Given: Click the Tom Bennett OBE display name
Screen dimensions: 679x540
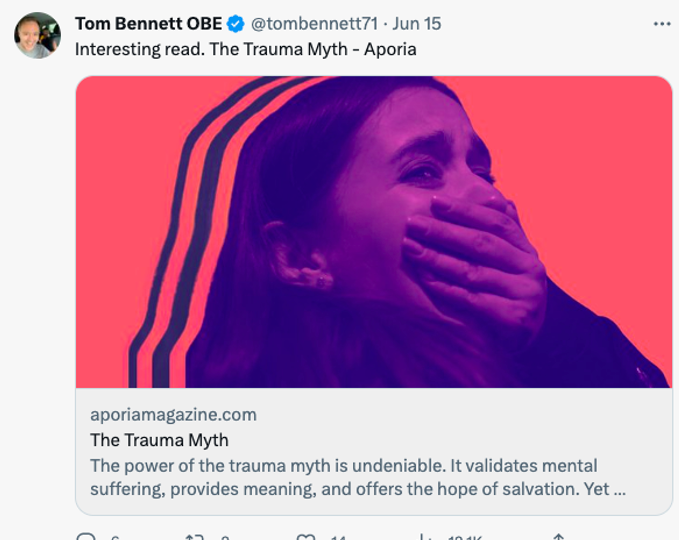Looking at the screenshot, I should point(149,24).
